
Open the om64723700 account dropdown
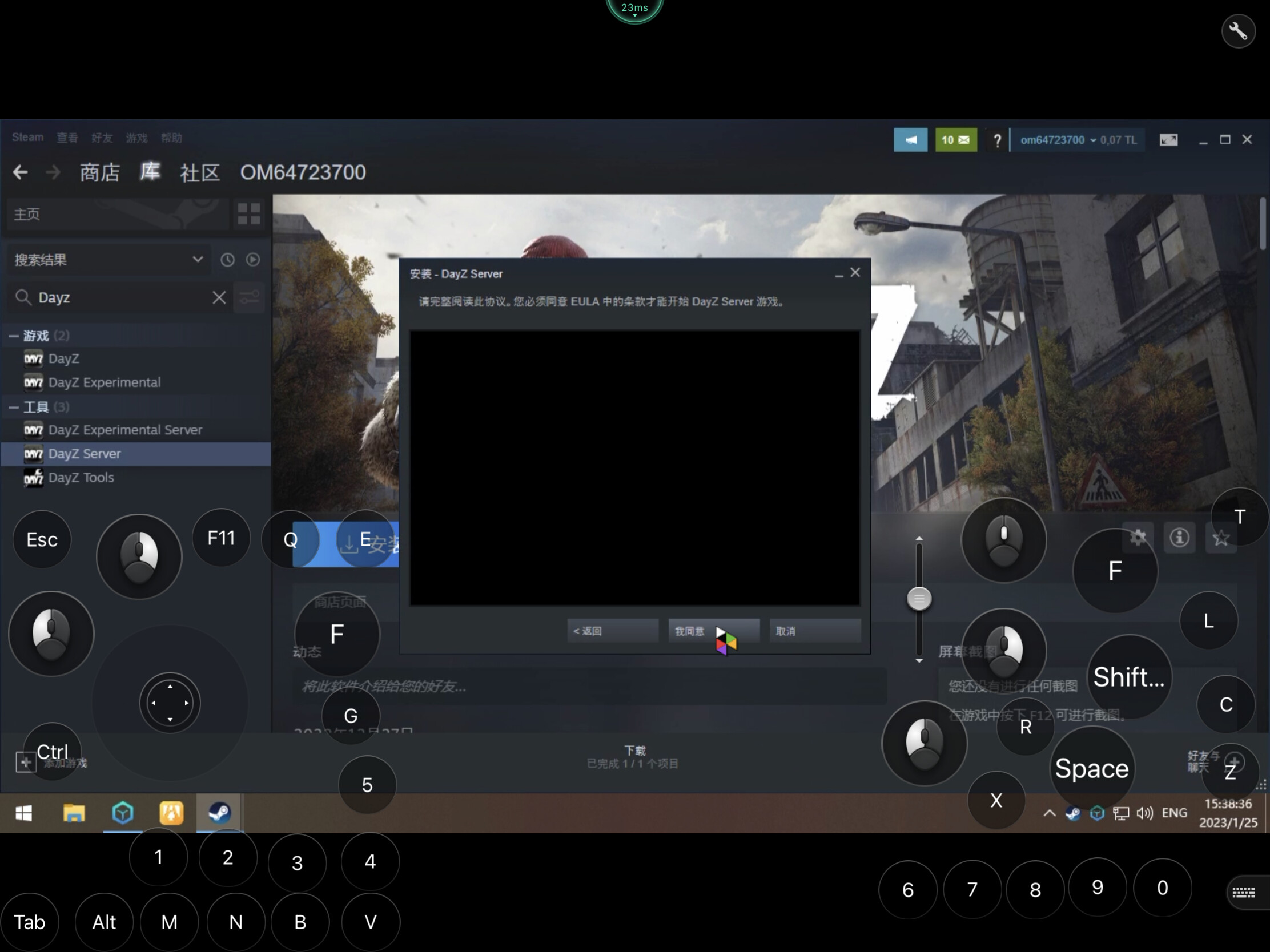[1078, 140]
